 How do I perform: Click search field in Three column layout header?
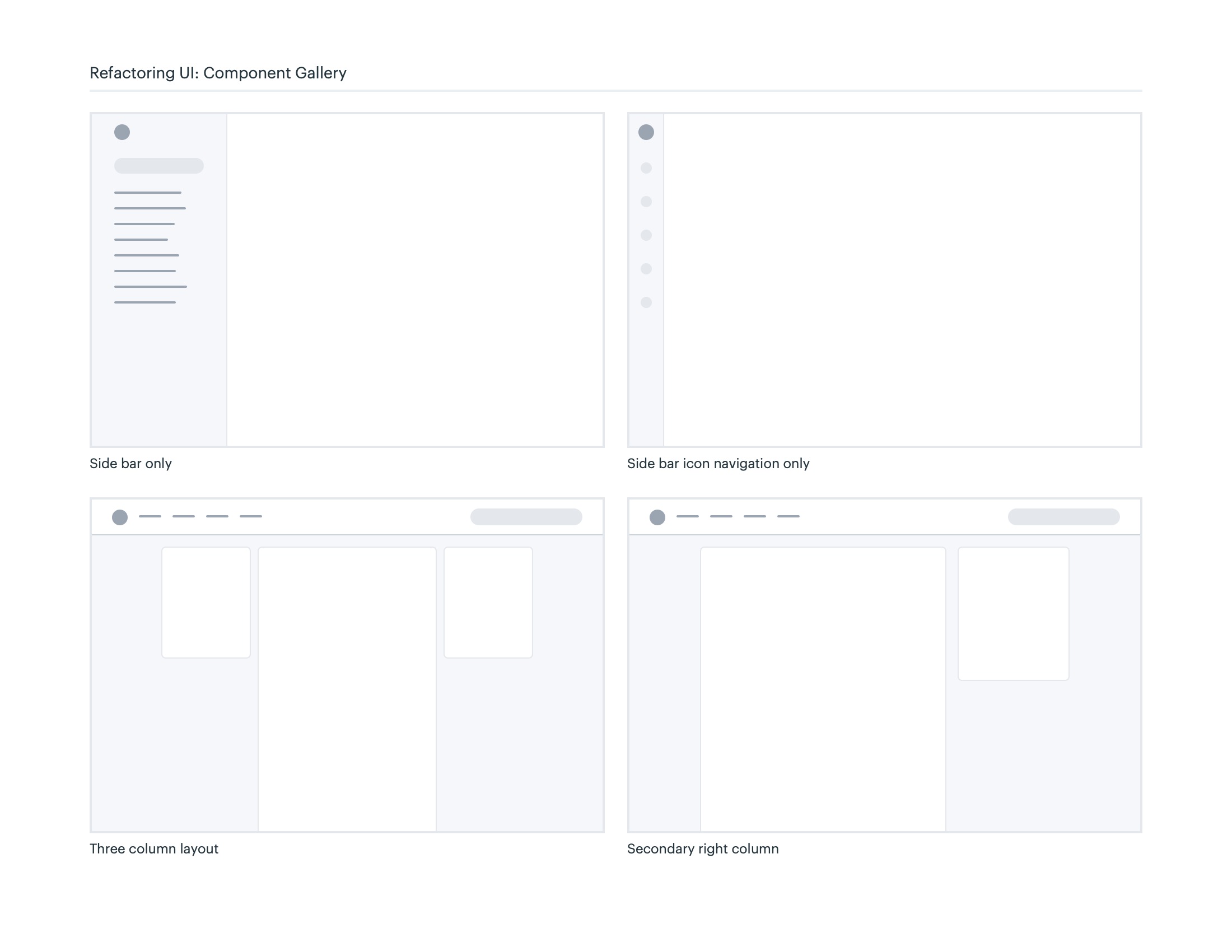pyautogui.click(x=526, y=517)
